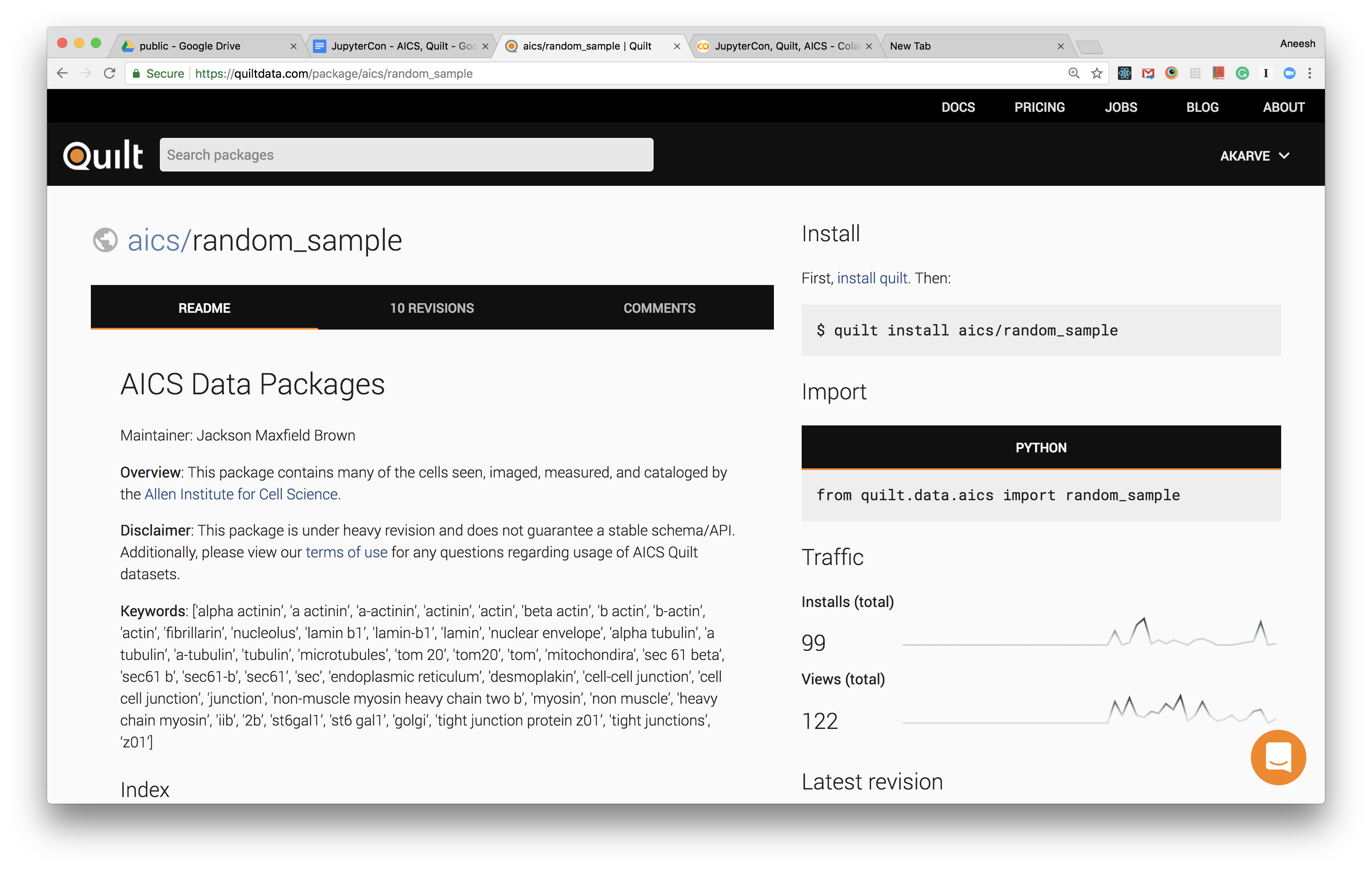Image resolution: width=1372 pixels, height=871 pixels.
Task: Click the Instapaper "I" extension icon
Action: pos(1266,74)
